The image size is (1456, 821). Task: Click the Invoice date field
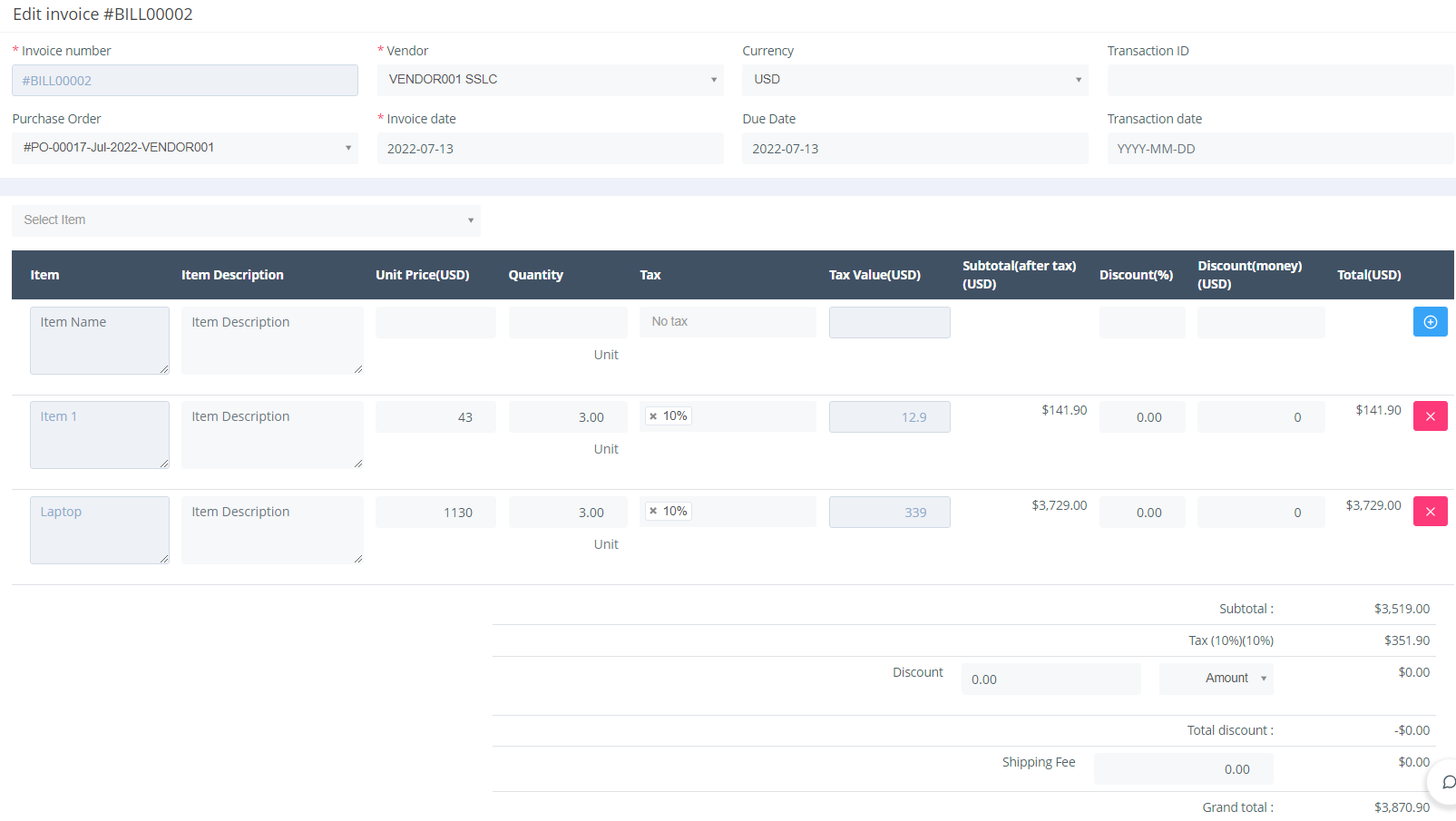(550, 148)
